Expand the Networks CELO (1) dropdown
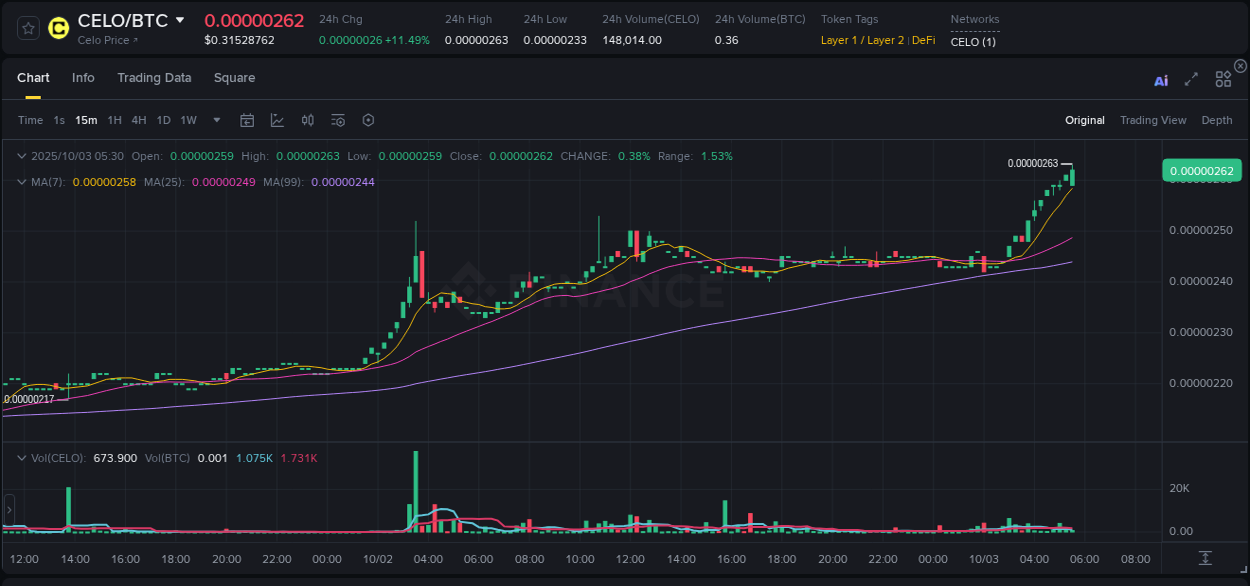Image resolution: width=1250 pixels, height=586 pixels. [x=972, y=42]
